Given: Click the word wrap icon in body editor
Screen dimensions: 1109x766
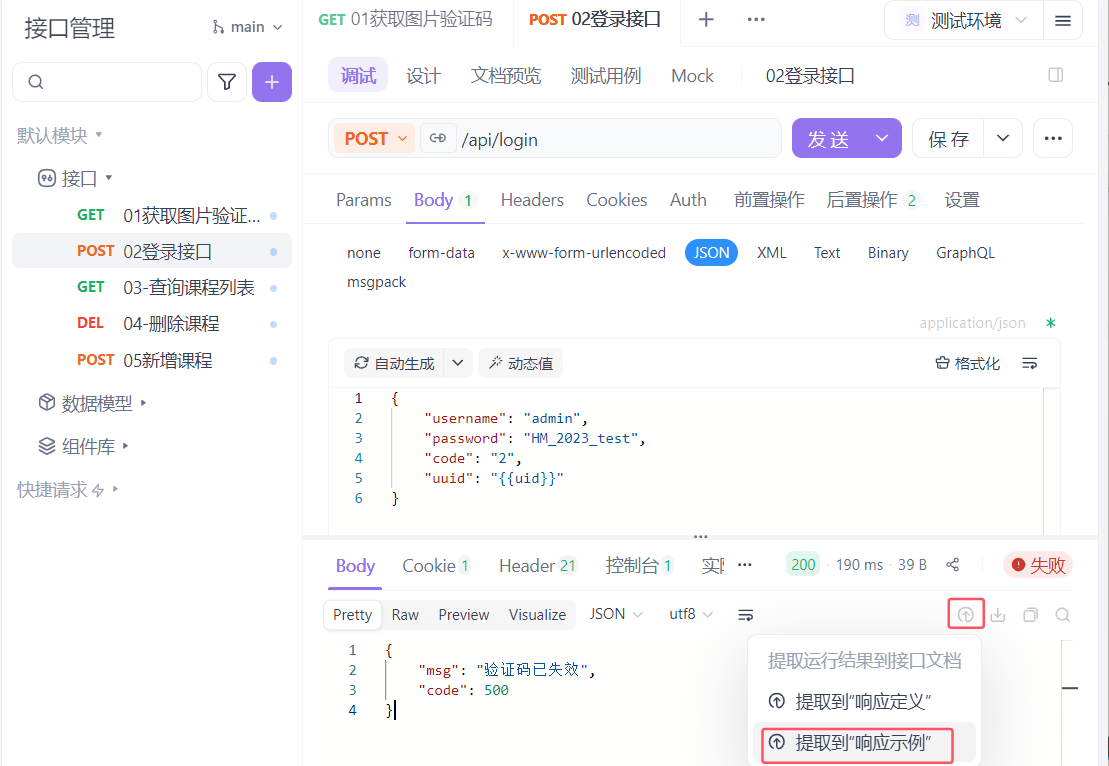Looking at the screenshot, I should pos(1029,364).
